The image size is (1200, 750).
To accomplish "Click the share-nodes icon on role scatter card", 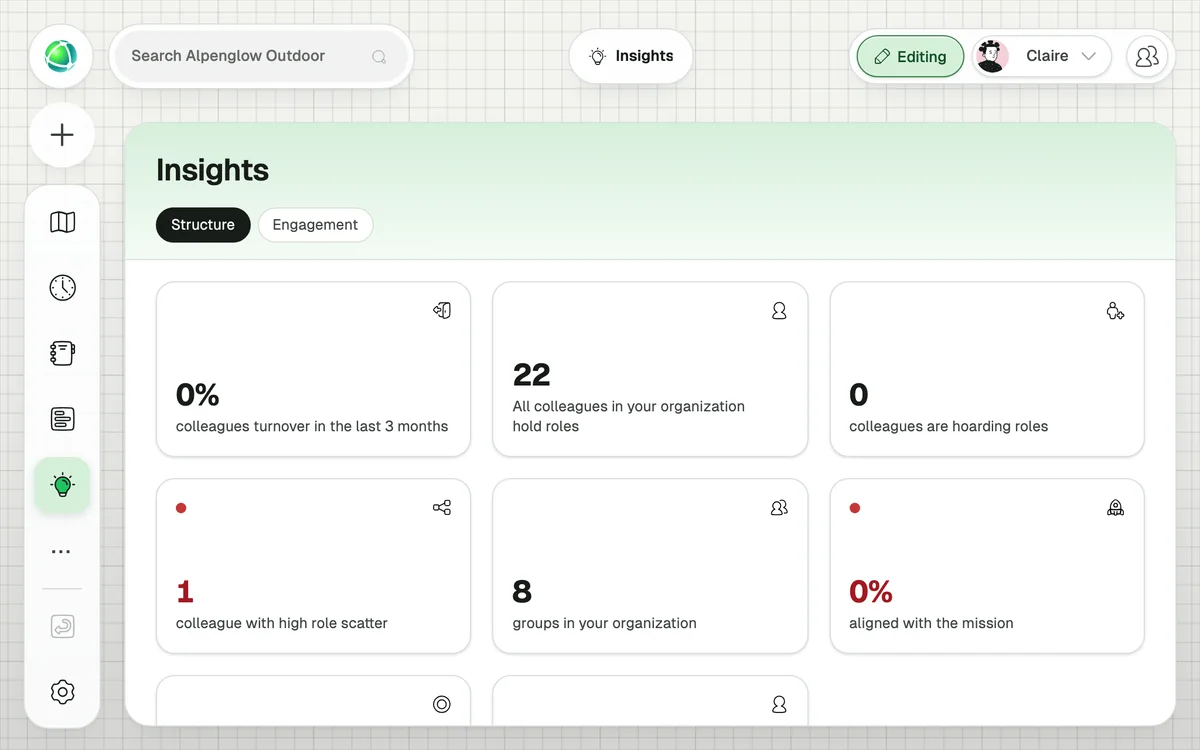I will coord(442,508).
